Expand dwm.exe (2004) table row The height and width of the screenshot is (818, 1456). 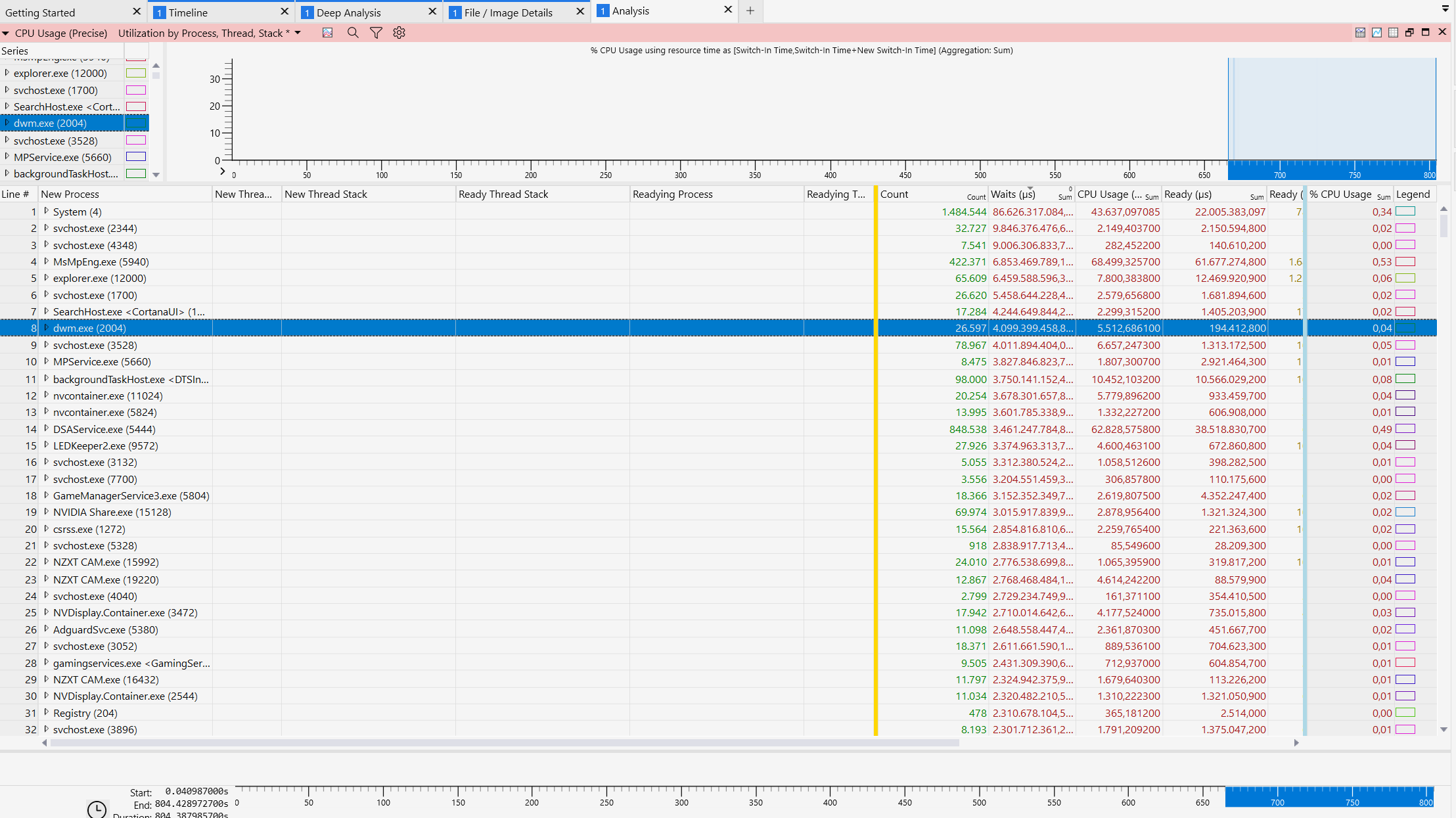[46, 328]
